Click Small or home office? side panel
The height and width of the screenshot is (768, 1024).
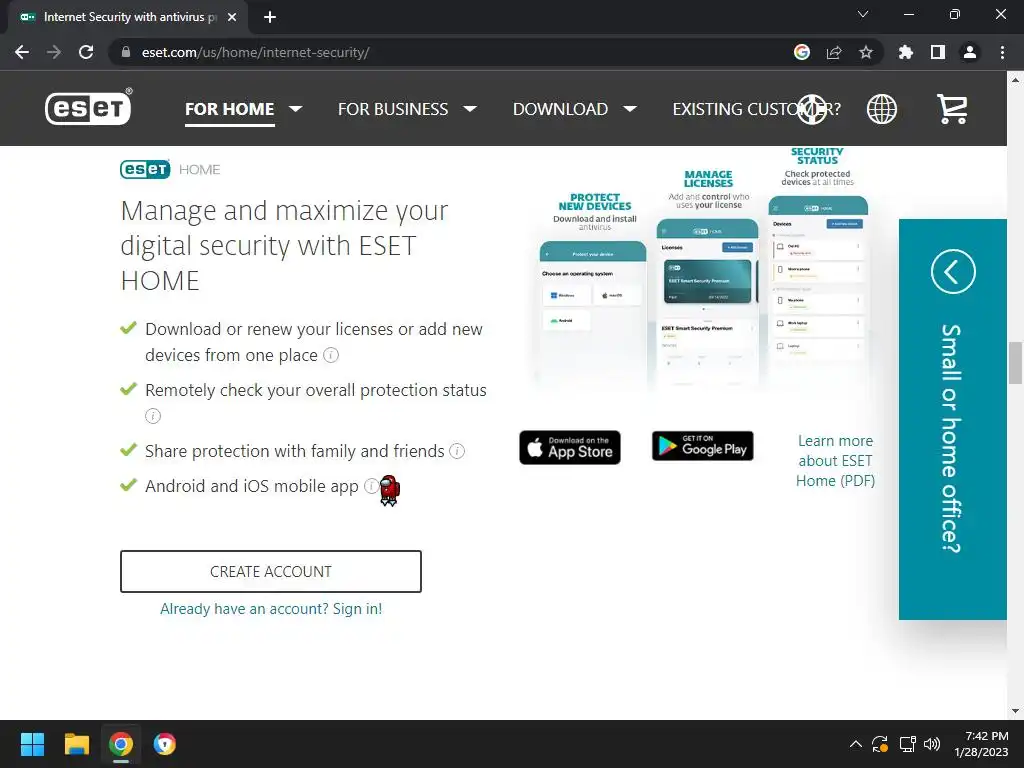click(x=953, y=419)
